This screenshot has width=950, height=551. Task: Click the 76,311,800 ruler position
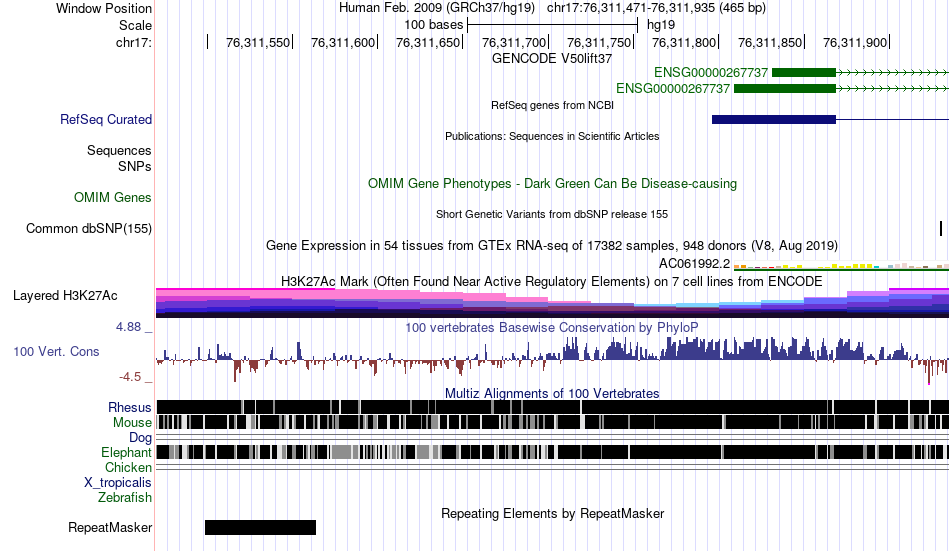pos(684,42)
